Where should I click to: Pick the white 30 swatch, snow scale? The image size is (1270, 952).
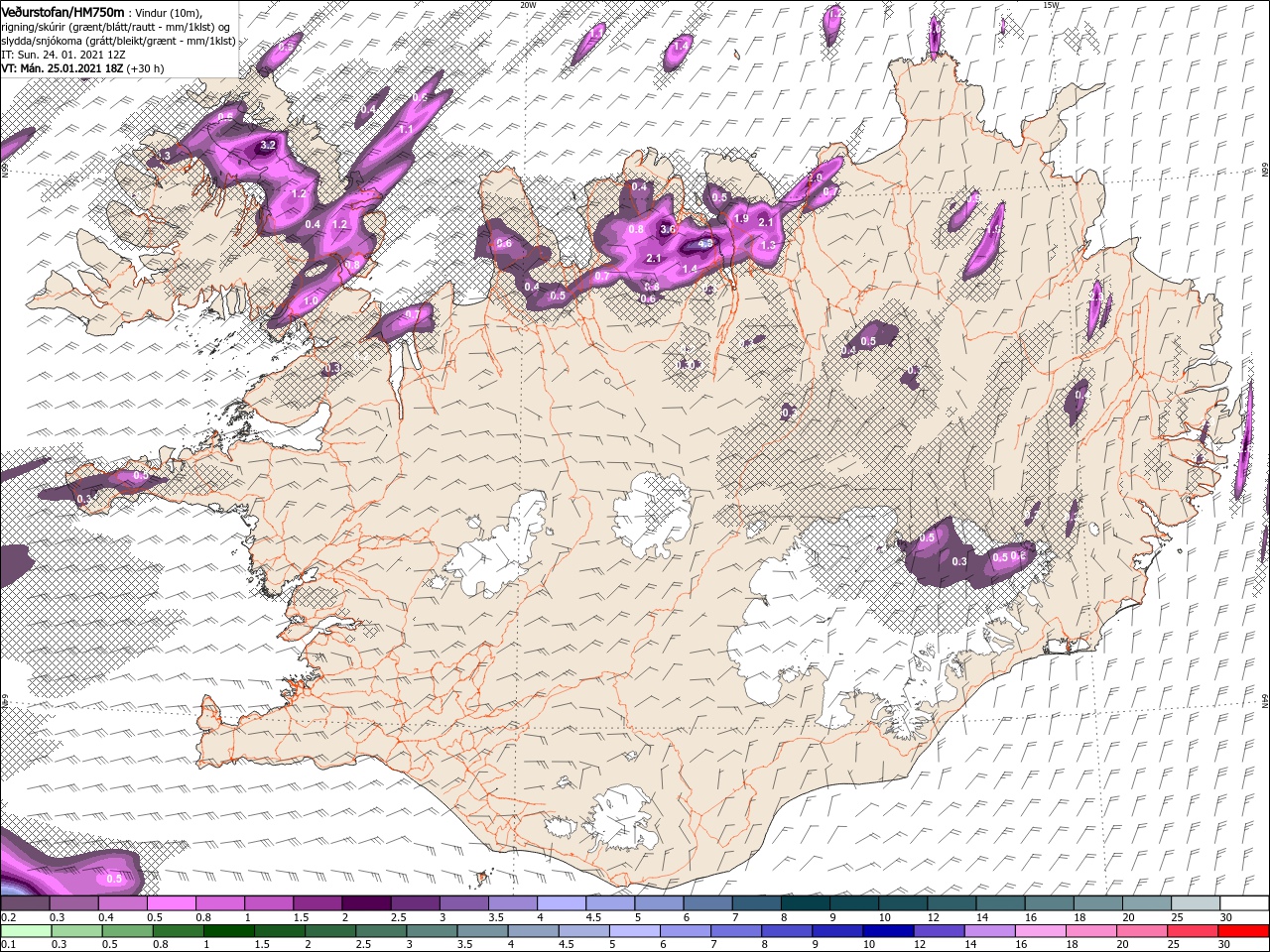pos(1244,903)
